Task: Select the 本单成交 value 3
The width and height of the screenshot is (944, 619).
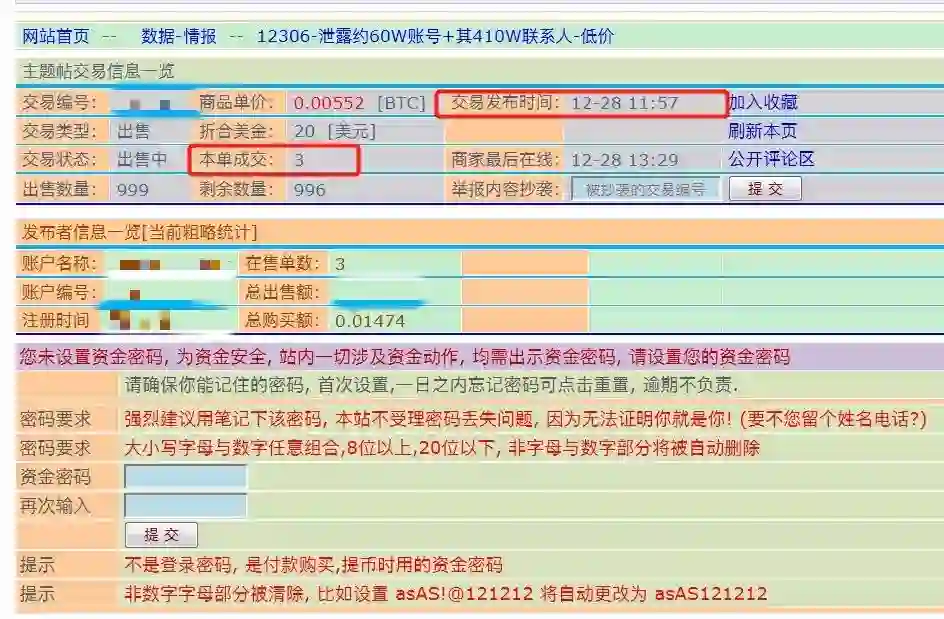Action: [299, 160]
